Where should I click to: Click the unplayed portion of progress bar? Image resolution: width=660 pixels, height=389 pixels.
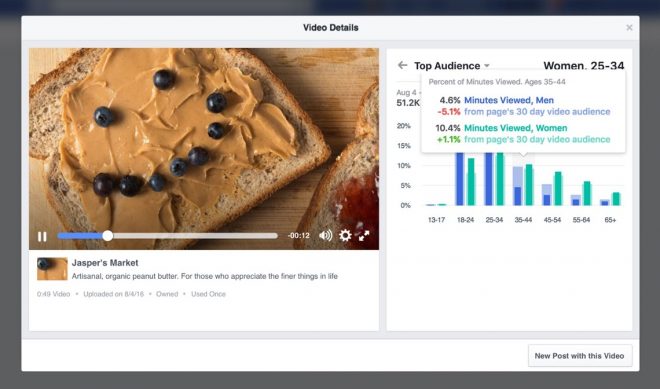point(195,236)
